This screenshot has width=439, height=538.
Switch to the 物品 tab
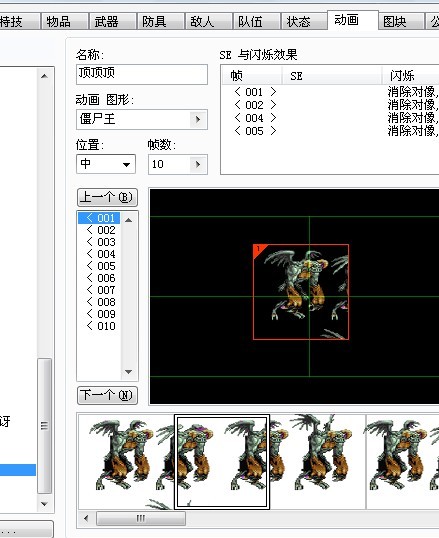64,21
